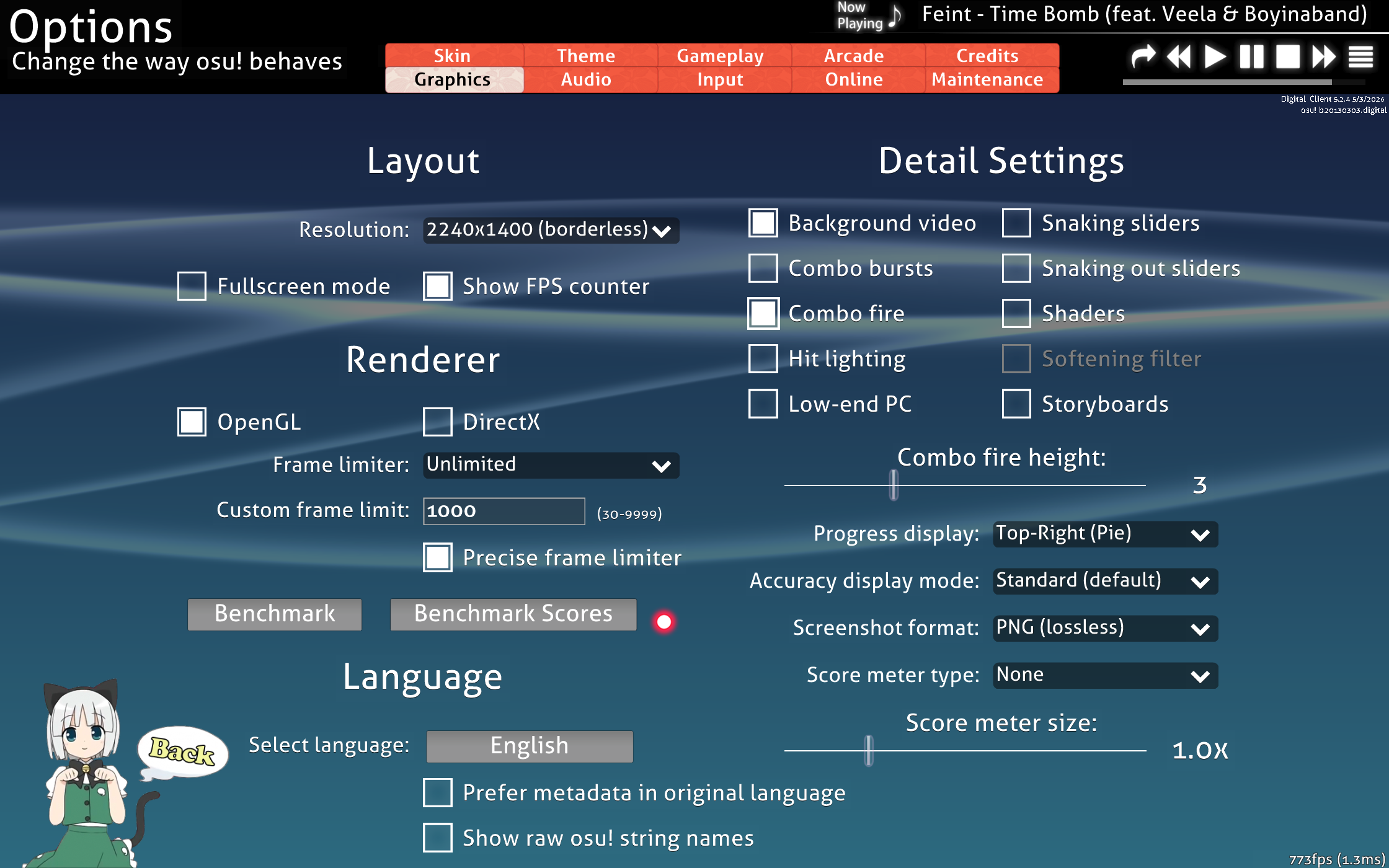Go to the Online tab
This screenshot has height=868, width=1389.
point(854,80)
